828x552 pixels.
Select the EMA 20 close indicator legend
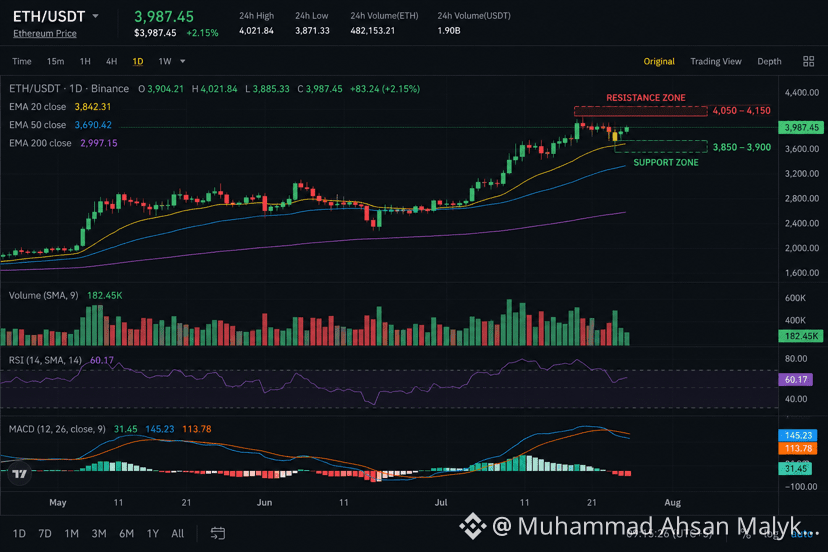click(37, 107)
